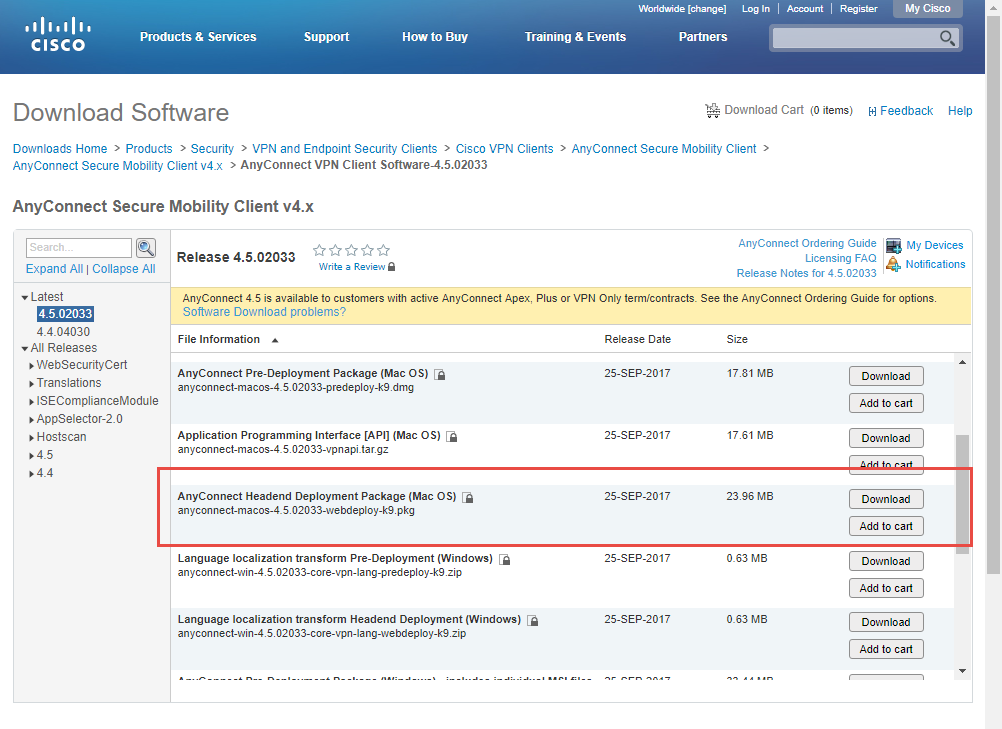Give the release a five-star rating
The width and height of the screenshot is (1002, 729).
coord(383,250)
